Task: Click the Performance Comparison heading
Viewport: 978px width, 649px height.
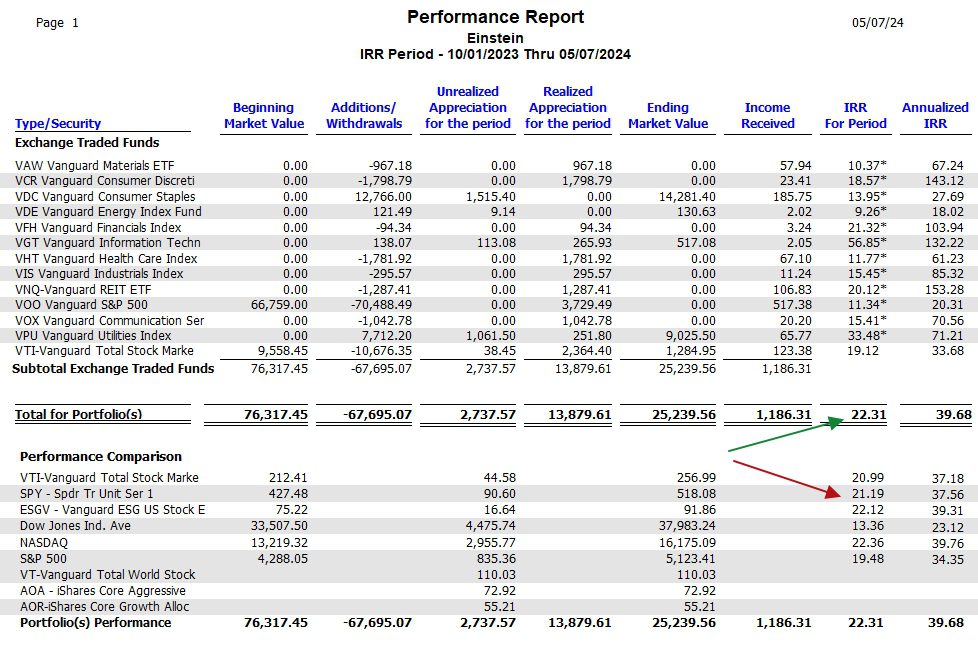Action: (x=101, y=456)
